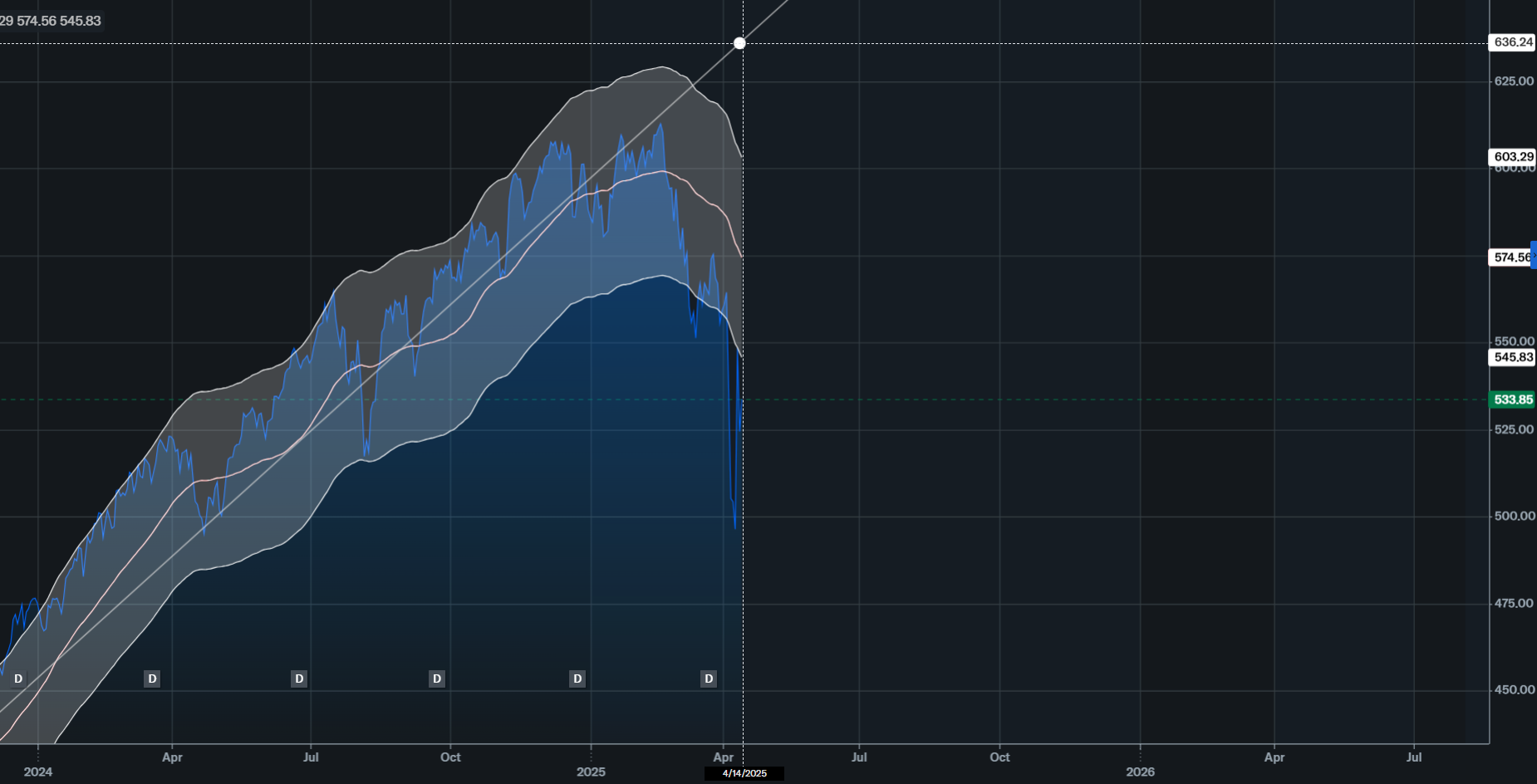Image resolution: width=1537 pixels, height=784 pixels.
Task: Select the Jul 2026 time axis label
Action: (x=1414, y=757)
